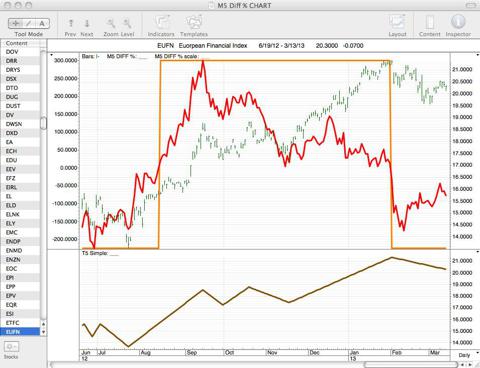The width and height of the screenshot is (480, 368).
Task: Toggle the Inspector panel
Action: point(458,22)
